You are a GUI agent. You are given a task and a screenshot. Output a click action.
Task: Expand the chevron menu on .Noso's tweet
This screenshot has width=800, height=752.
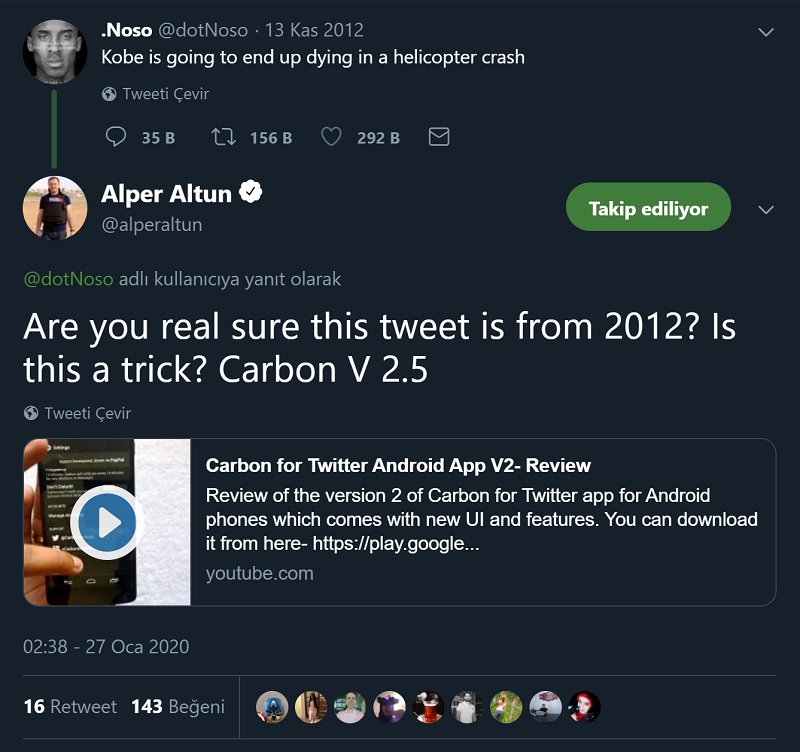pyautogui.click(x=766, y=32)
